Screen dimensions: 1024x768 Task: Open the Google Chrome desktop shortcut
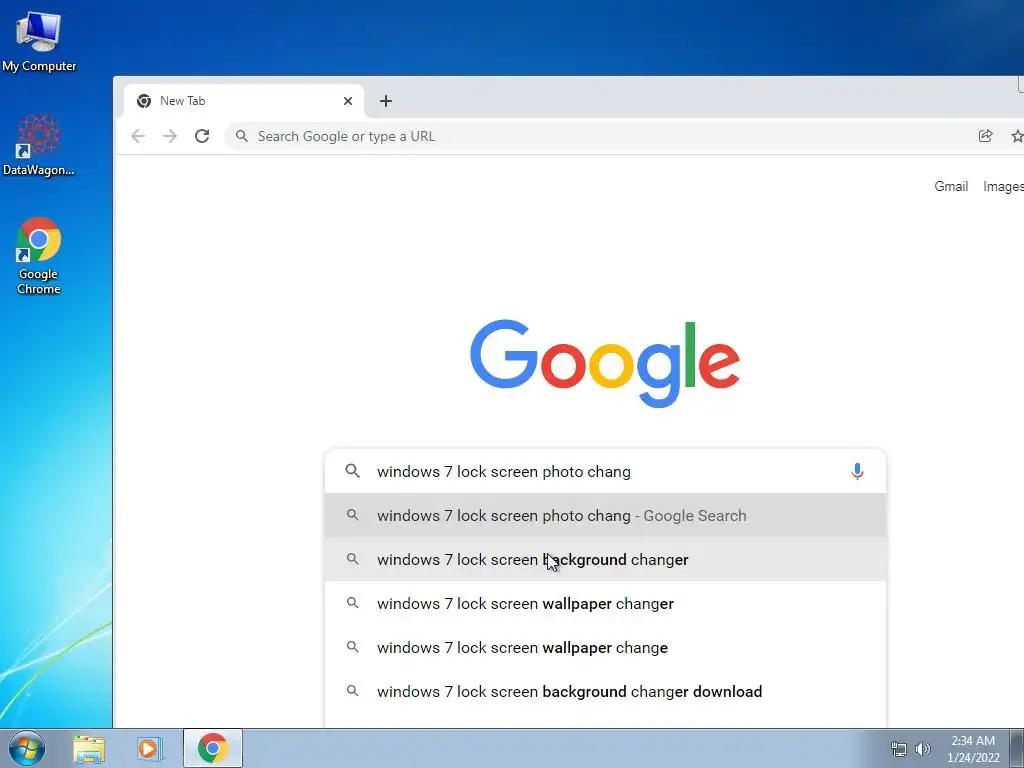click(x=39, y=256)
